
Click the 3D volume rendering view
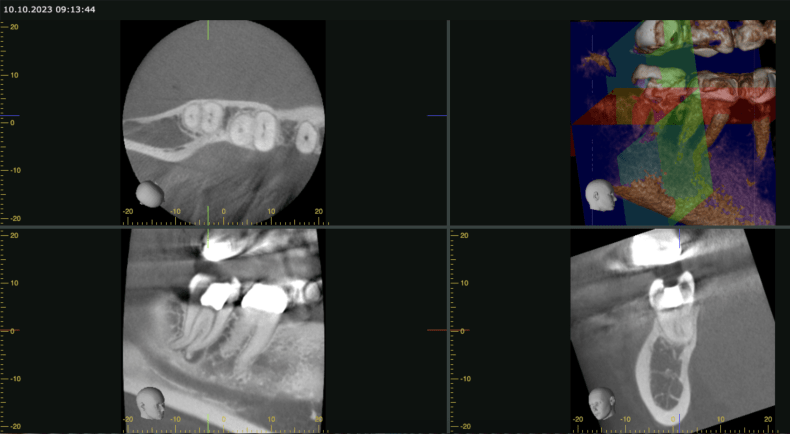(673, 122)
